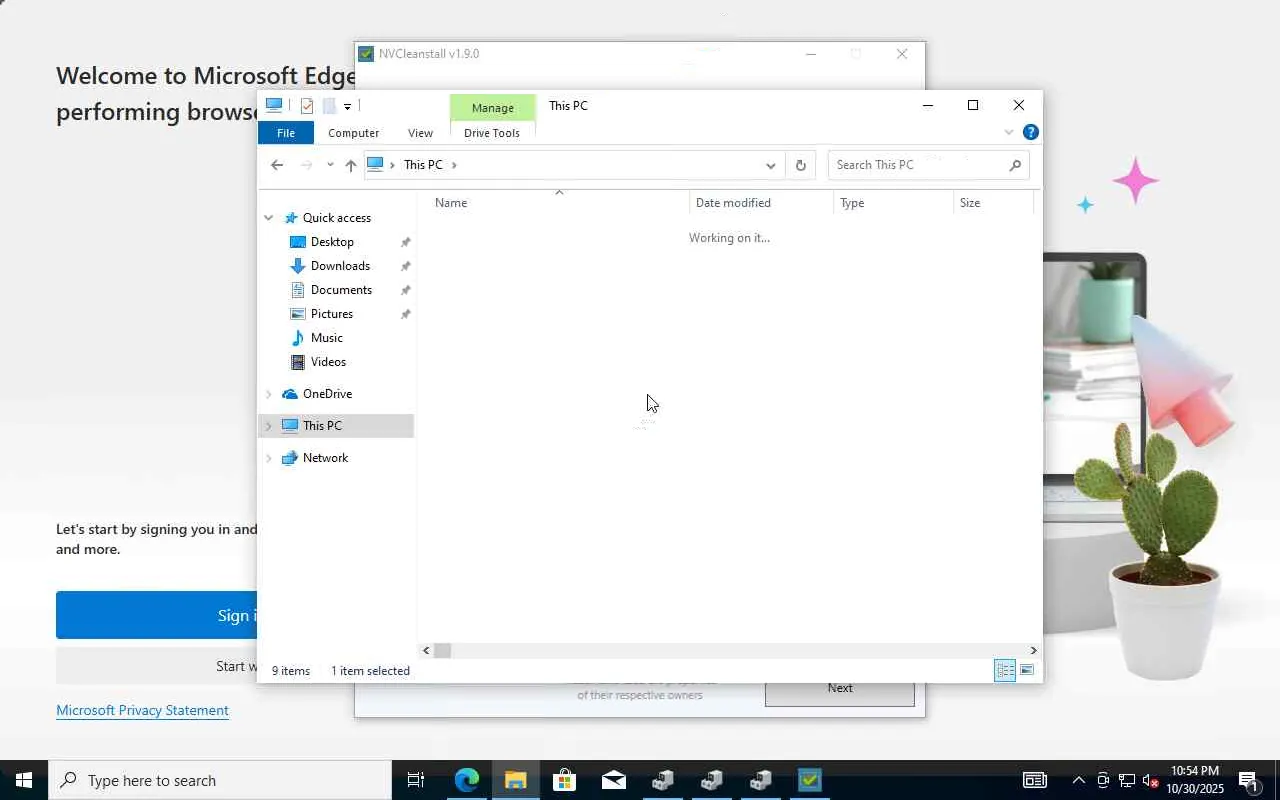Click the File Explorer taskbar icon
Screen dimensions: 1280x800
(516, 780)
